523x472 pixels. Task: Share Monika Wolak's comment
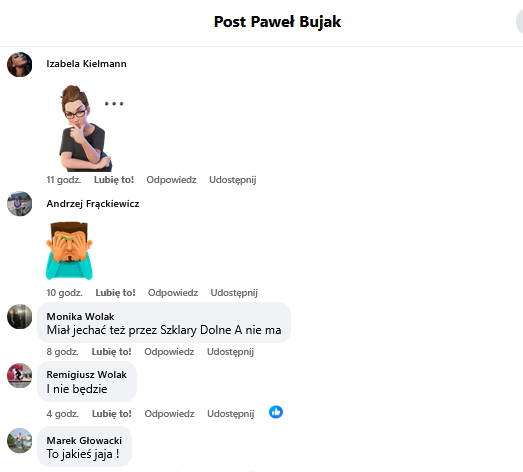coord(230,352)
